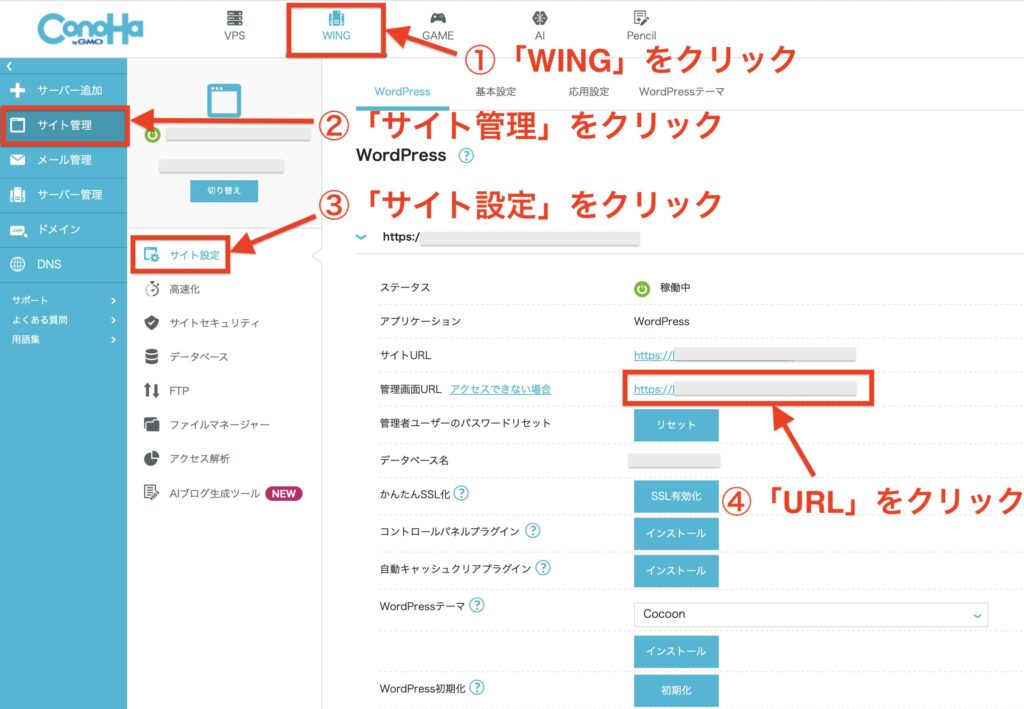This screenshot has height=709, width=1024.
Task: Switch to the 基本設定 tab
Action: coord(495,92)
